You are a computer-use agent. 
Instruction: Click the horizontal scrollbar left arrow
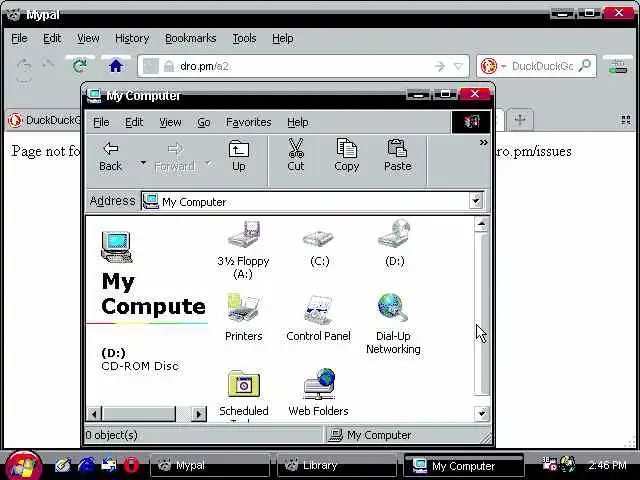pyautogui.click(x=94, y=414)
